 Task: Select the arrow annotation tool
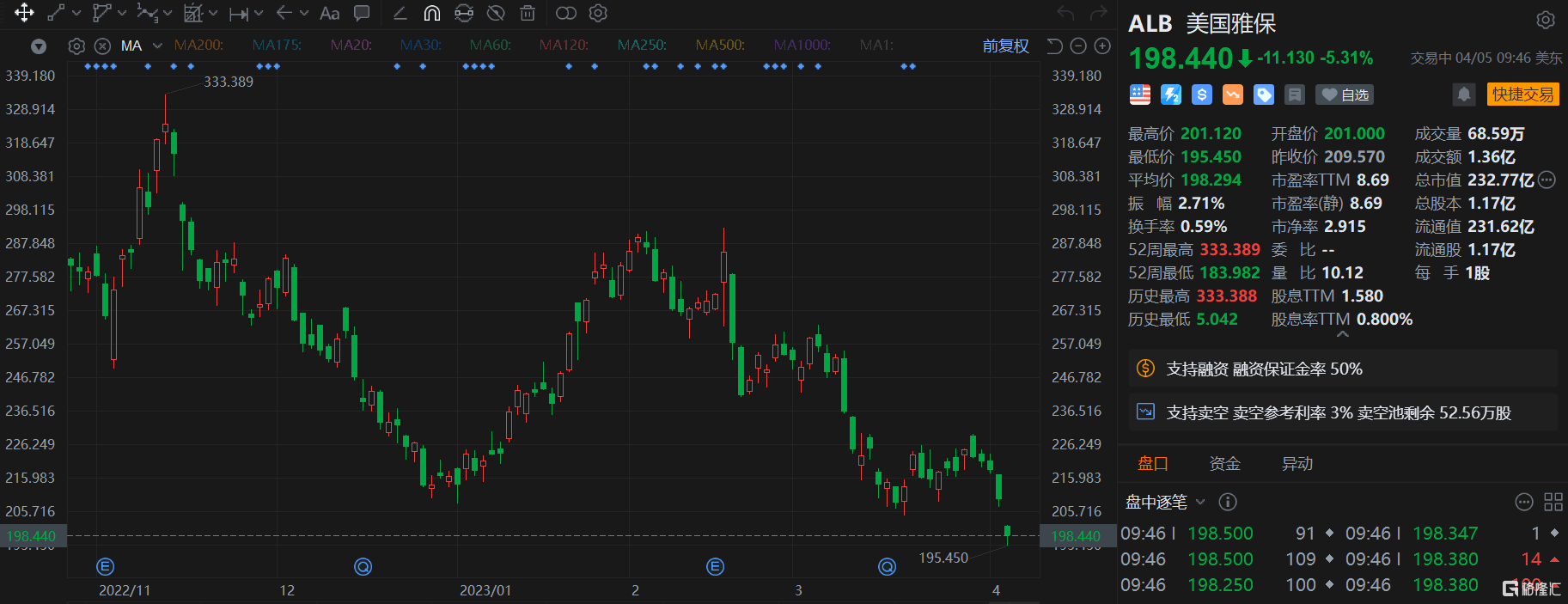pos(284,13)
